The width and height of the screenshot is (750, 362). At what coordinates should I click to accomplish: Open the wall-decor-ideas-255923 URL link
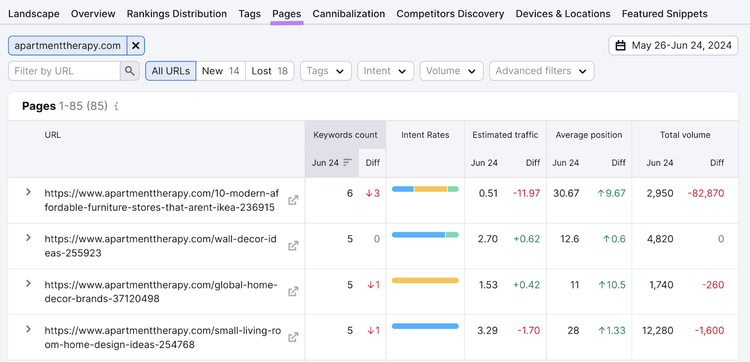160,246
